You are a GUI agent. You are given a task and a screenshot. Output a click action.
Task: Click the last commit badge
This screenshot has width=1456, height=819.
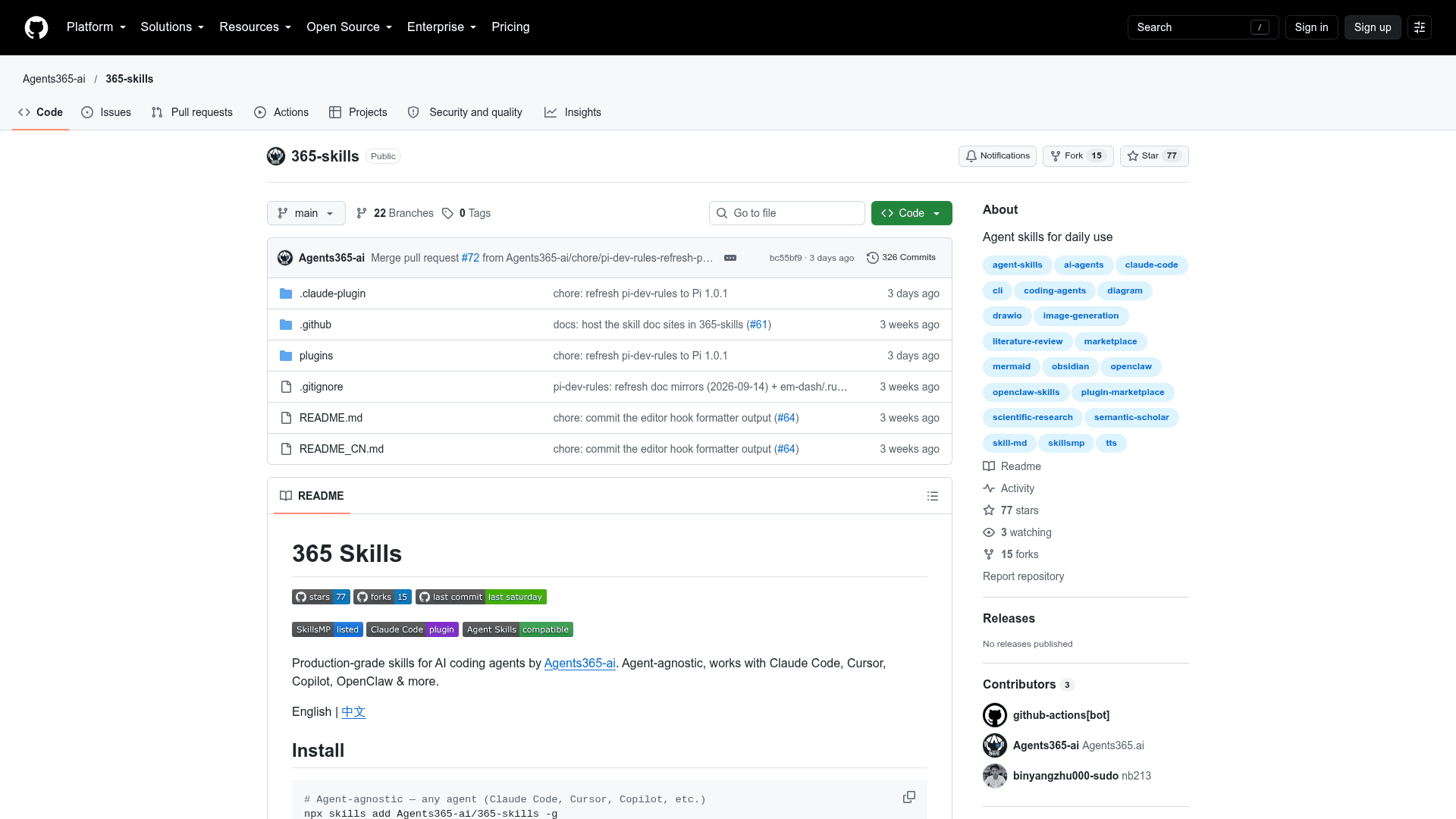(x=481, y=597)
